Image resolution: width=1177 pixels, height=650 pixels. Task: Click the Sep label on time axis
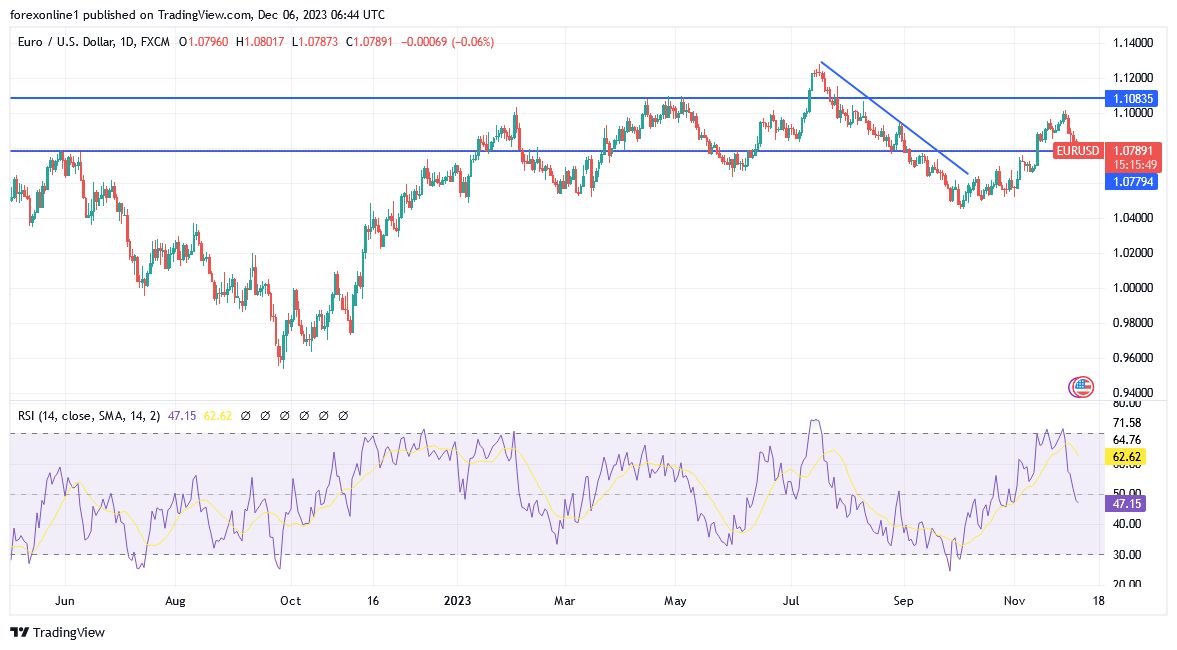point(904,600)
